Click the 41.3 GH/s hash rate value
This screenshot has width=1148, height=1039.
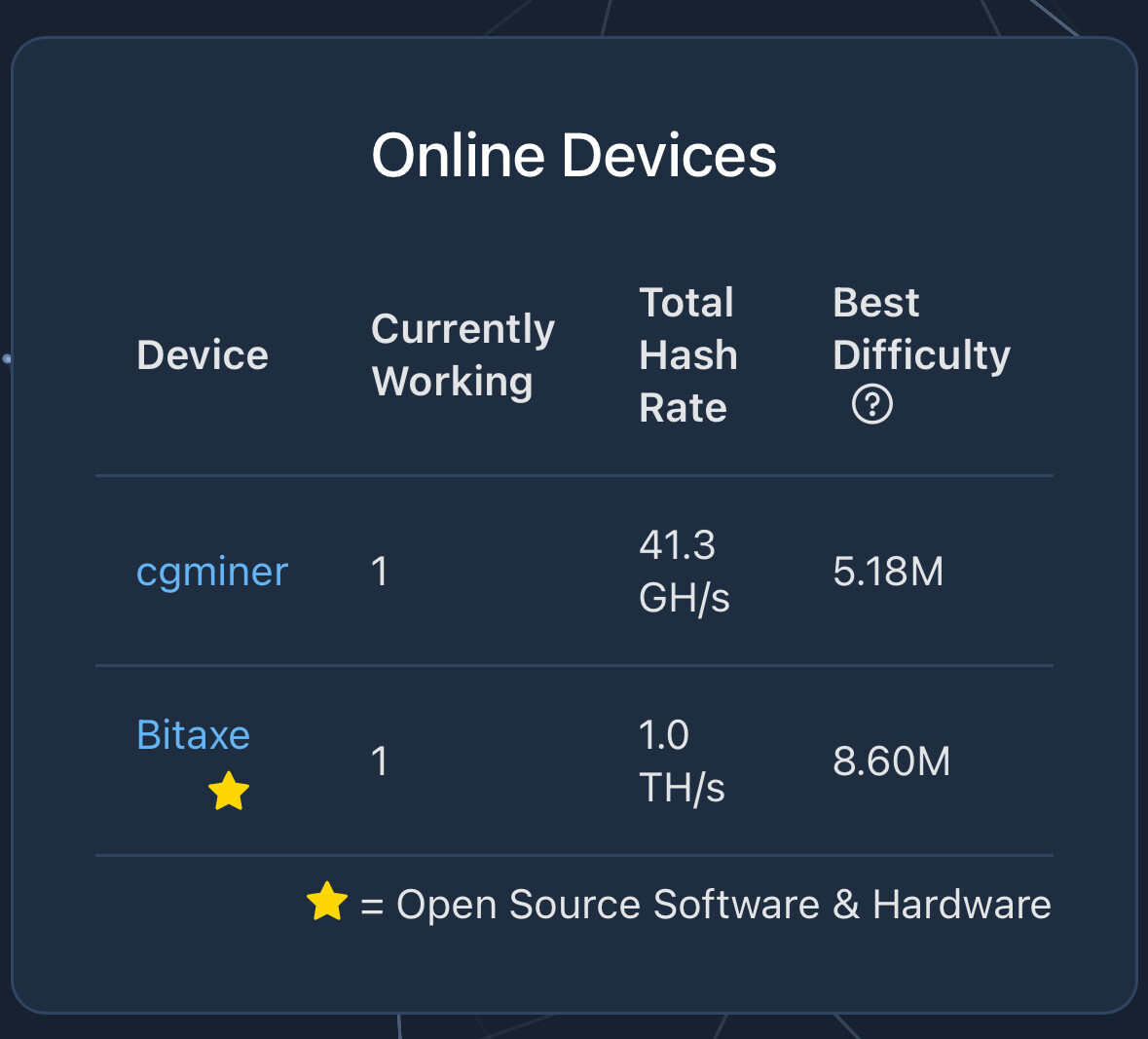coord(684,572)
